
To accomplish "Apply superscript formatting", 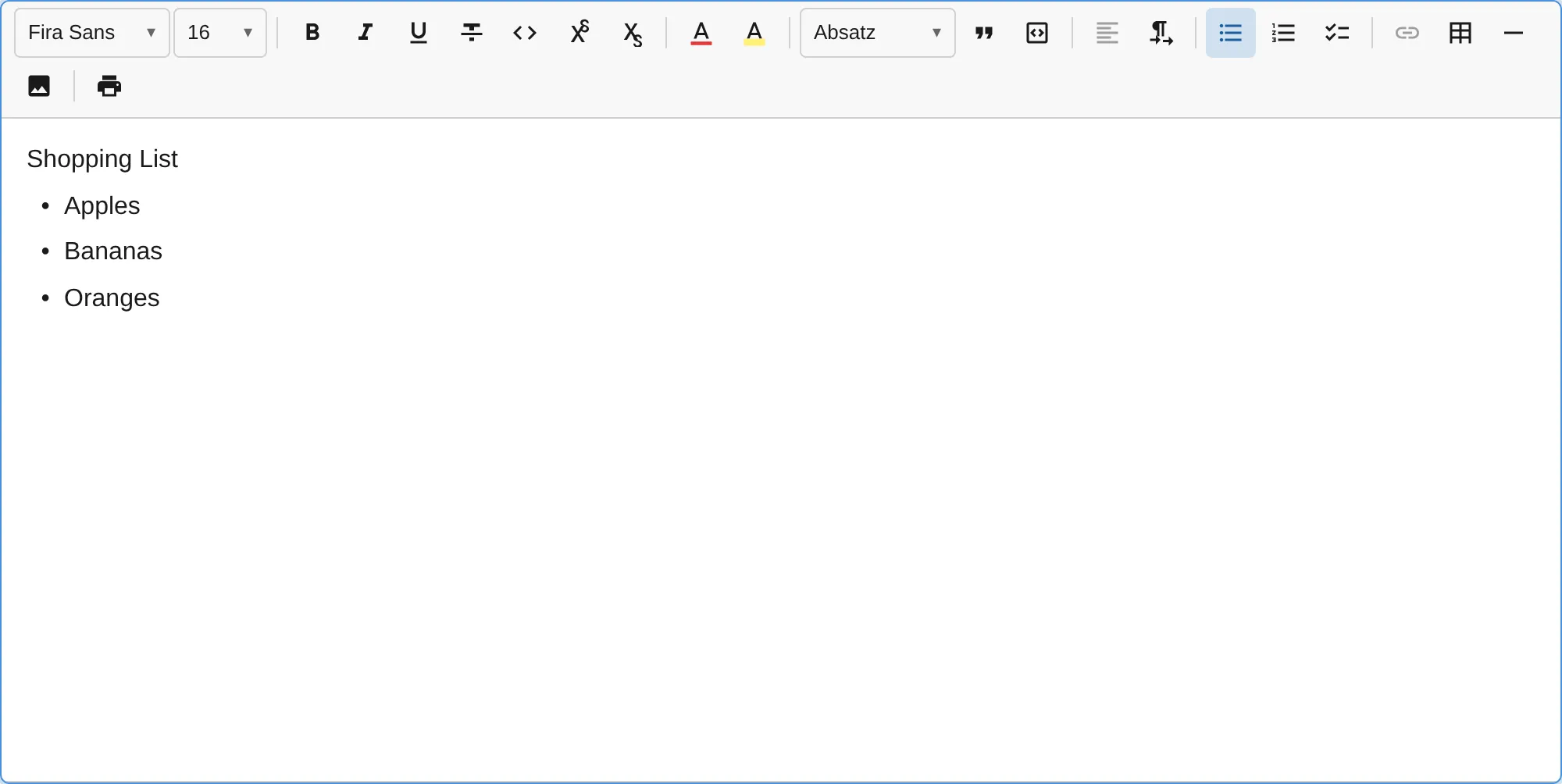I will click(579, 32).
